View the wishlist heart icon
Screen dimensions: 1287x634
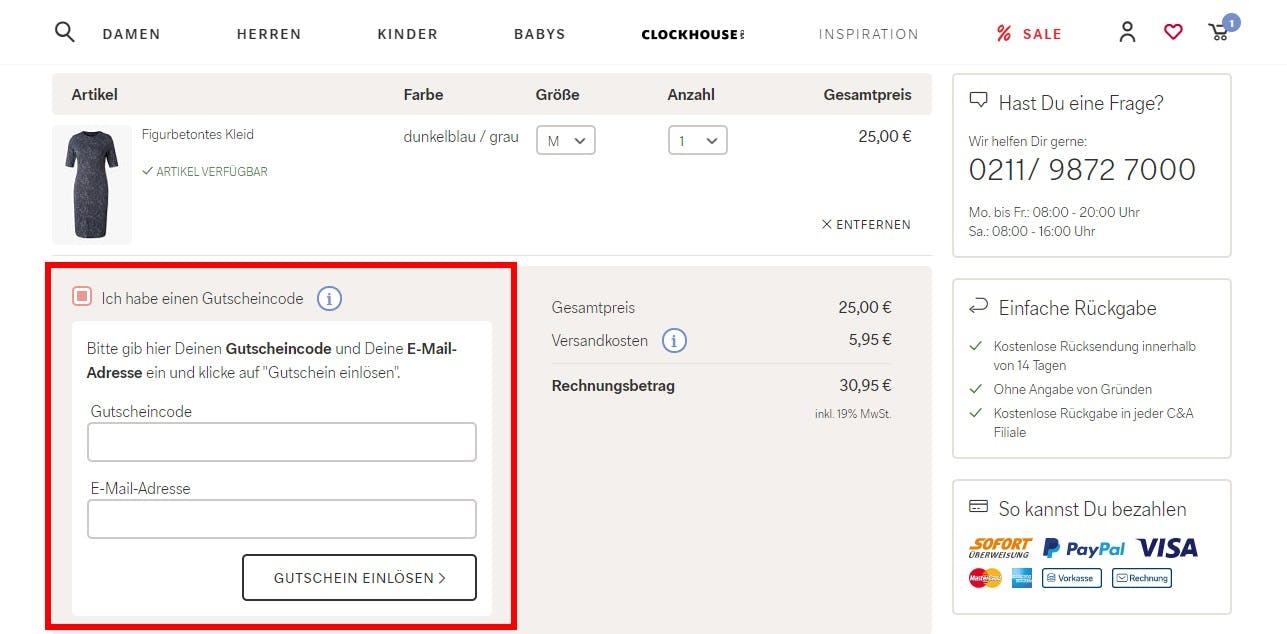pyautogui.click(x=1173, y=32)
